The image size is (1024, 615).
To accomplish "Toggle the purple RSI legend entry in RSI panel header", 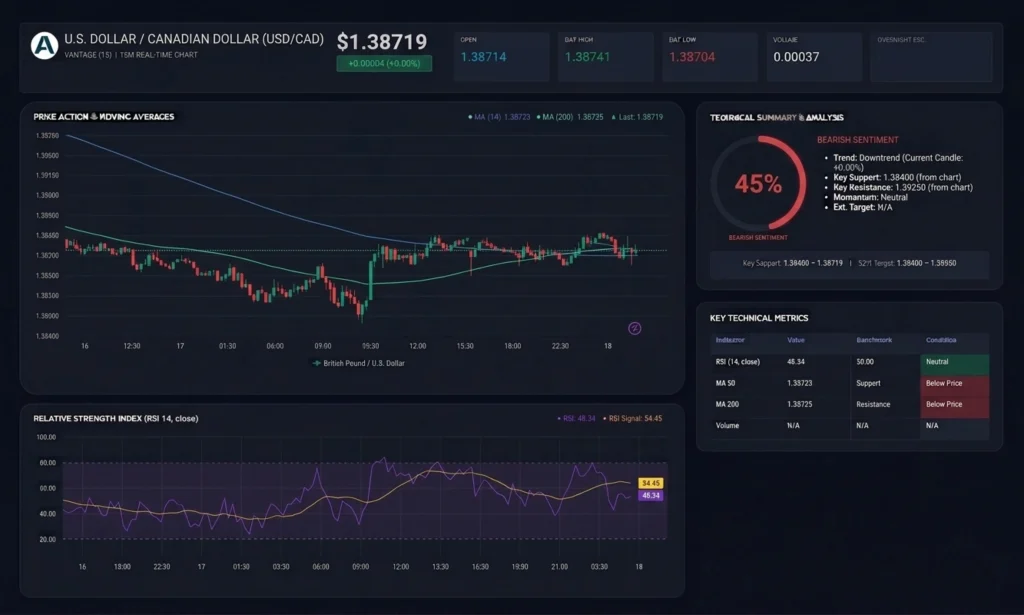I will 576,418.
